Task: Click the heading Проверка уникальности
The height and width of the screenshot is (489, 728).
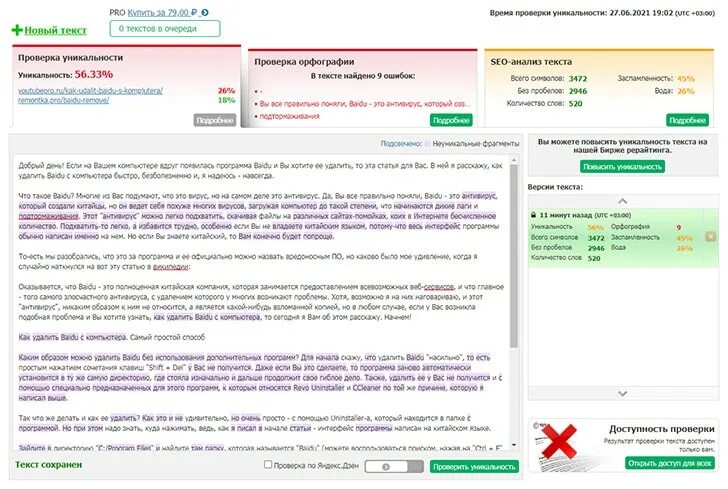Action: click(x=71, y=58)
